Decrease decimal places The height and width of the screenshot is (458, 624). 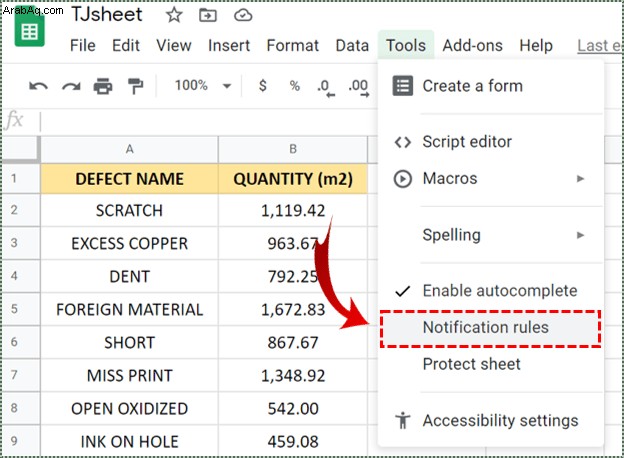click(x=326, y=88)
